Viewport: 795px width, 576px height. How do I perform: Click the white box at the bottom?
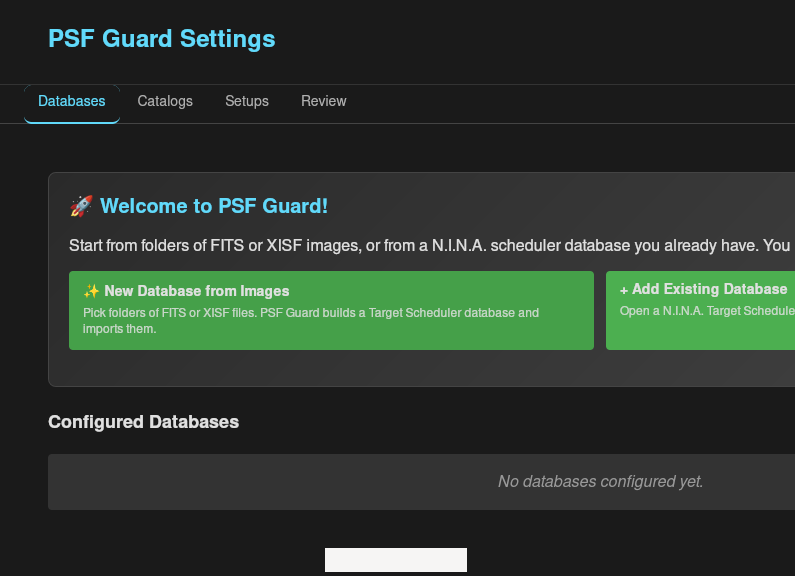coord(396,560)
